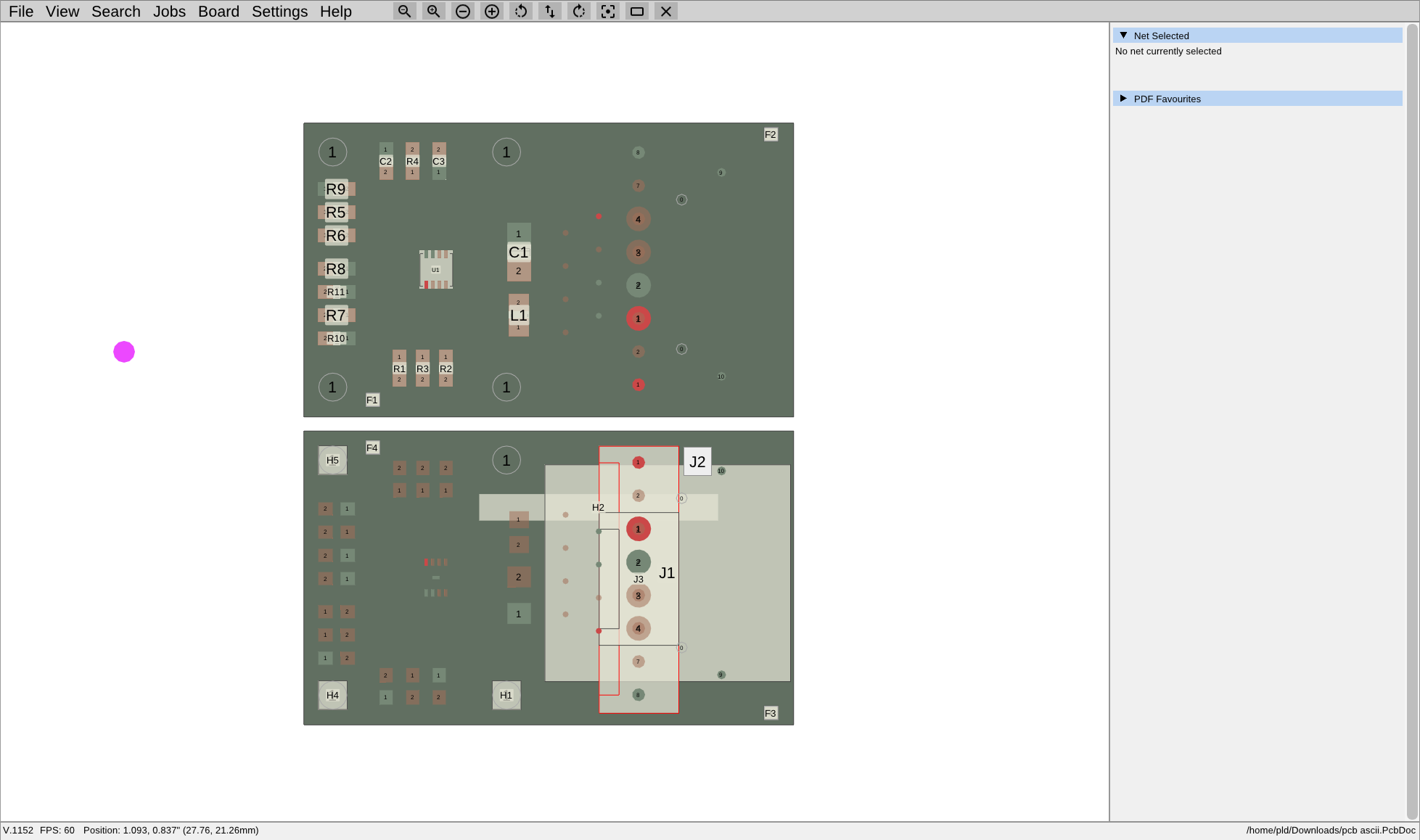Screen dimensions: 1420x840
Task: Click the X icon at toolbar end
Action: click(665, 11)
